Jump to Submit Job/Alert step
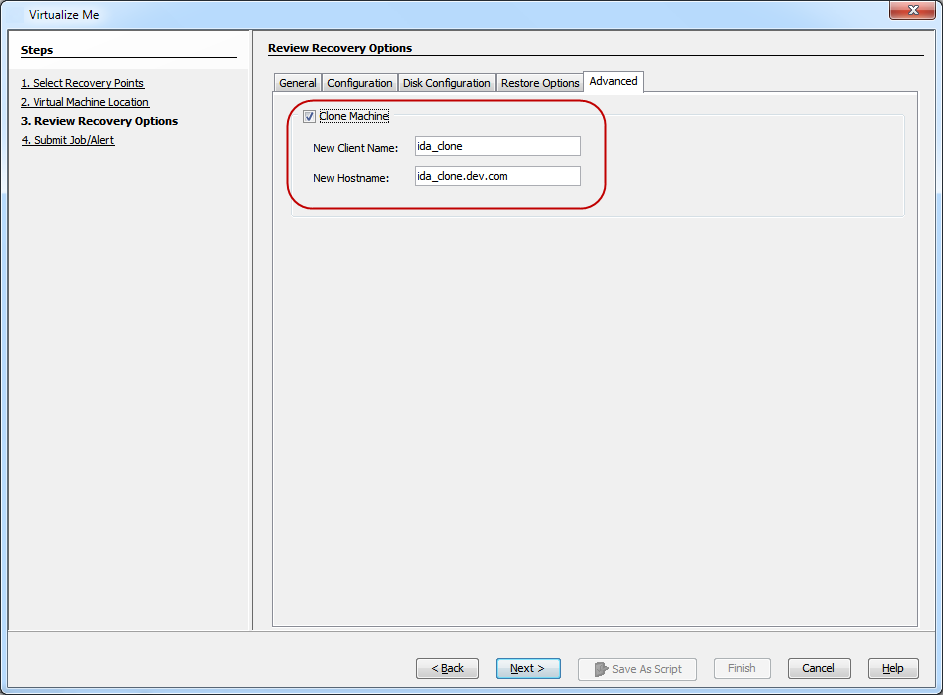943x695 pixels. (68, 140)
